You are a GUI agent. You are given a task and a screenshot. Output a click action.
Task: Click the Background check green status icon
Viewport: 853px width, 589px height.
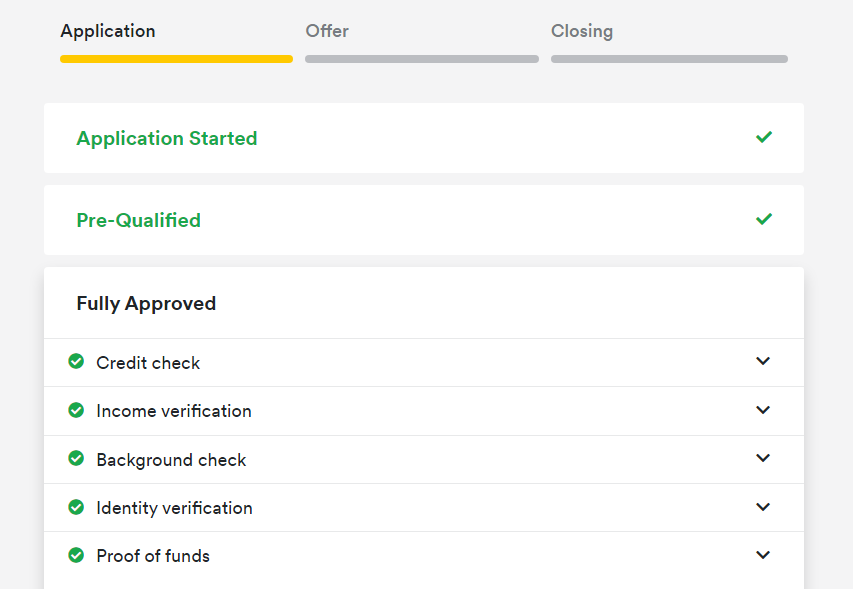click(76, 458)
